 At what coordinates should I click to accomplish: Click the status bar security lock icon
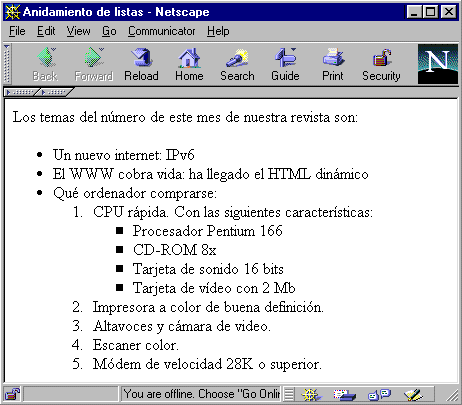[12, 394]
